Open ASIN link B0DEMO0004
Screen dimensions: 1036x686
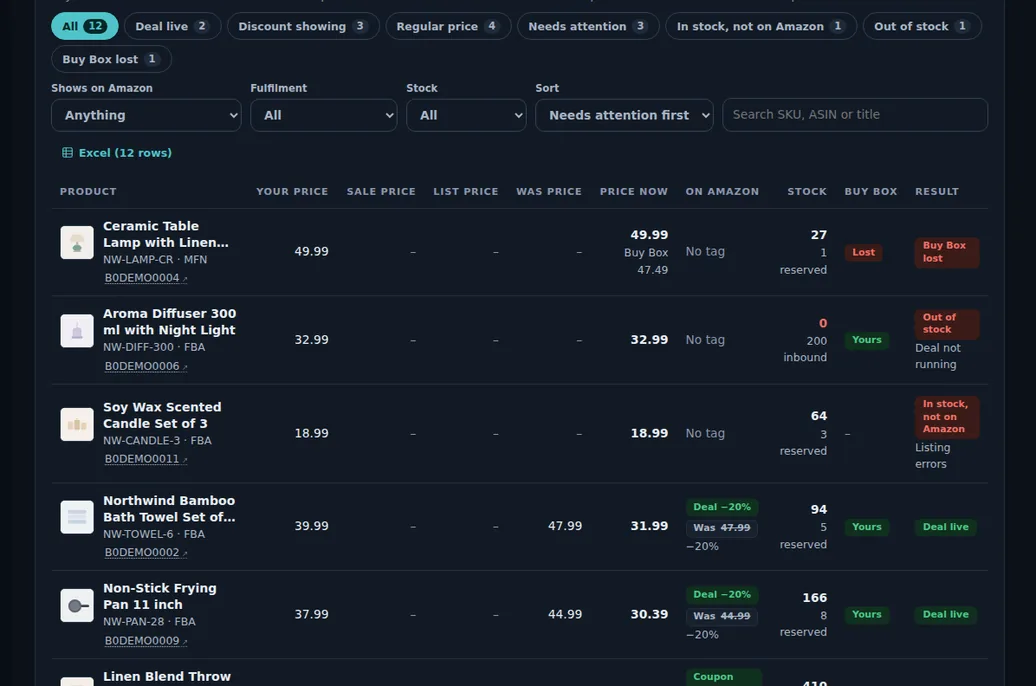point(145,278)
